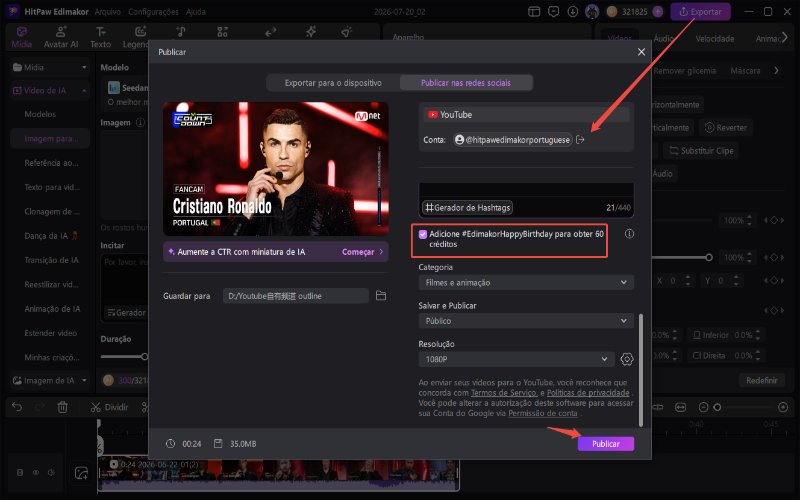Toggle the #EdimakorHappyBirthday credits checkbox

click(422, 234)
